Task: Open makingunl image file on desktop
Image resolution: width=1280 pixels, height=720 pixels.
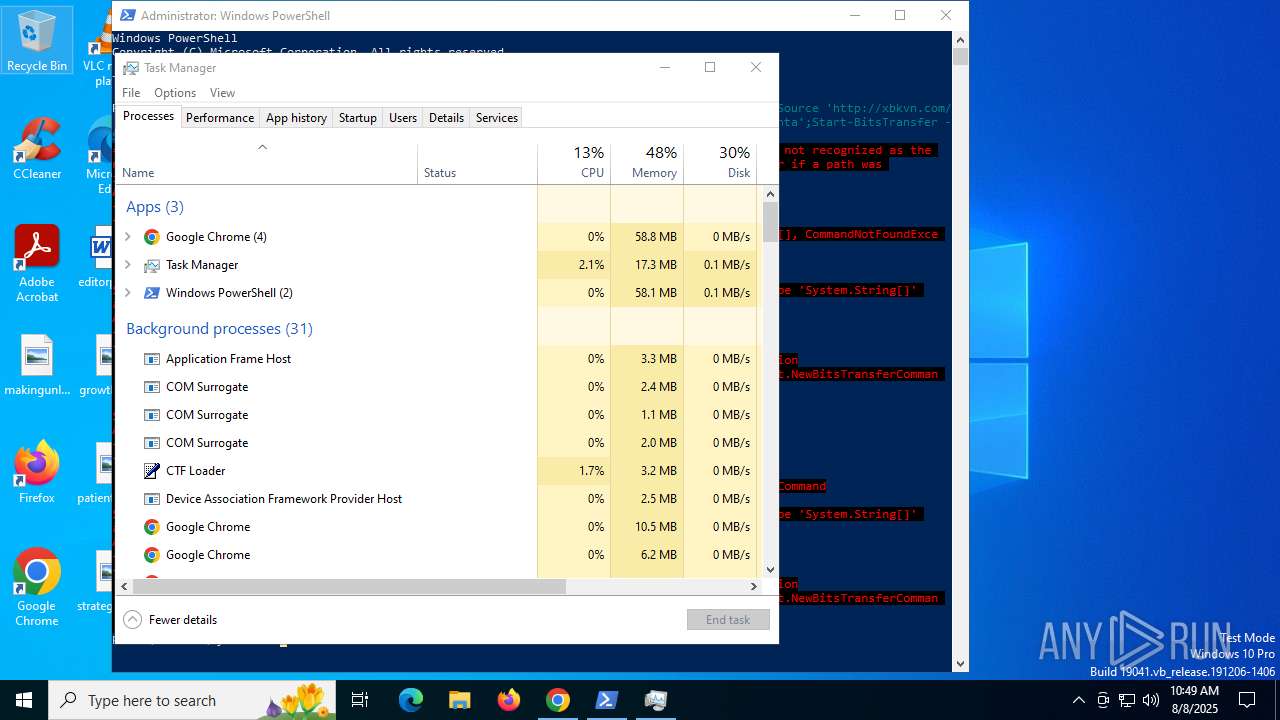Action: pos(37,366)
